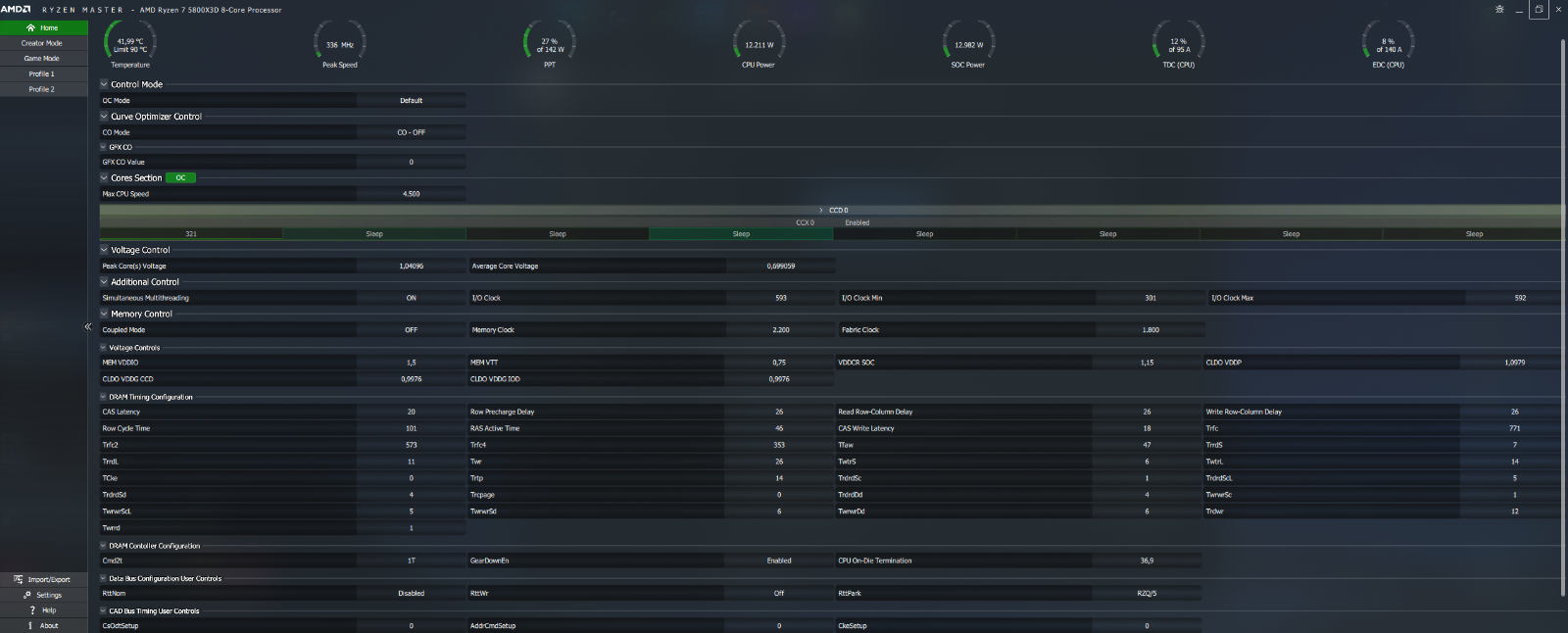The image size is (1568, 633).
Task: Go to the Home view
Action: click(x=44, y=27)
